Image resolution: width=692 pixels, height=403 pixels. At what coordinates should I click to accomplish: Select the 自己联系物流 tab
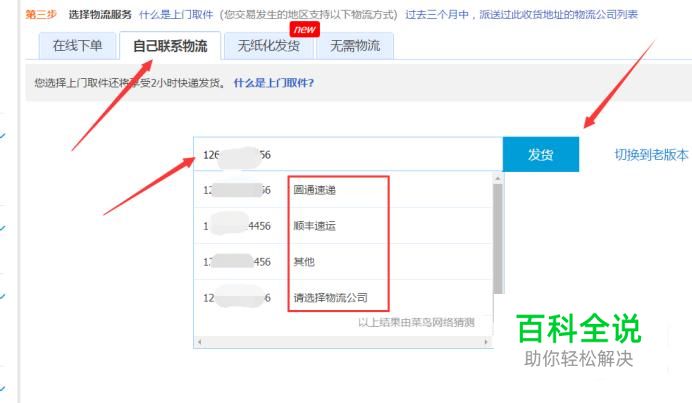(x=170, y=45)
